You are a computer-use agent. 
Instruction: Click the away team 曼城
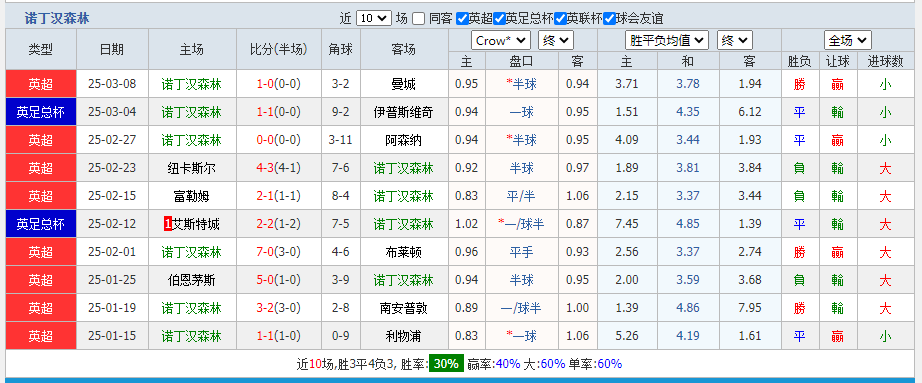coord(403,84)
